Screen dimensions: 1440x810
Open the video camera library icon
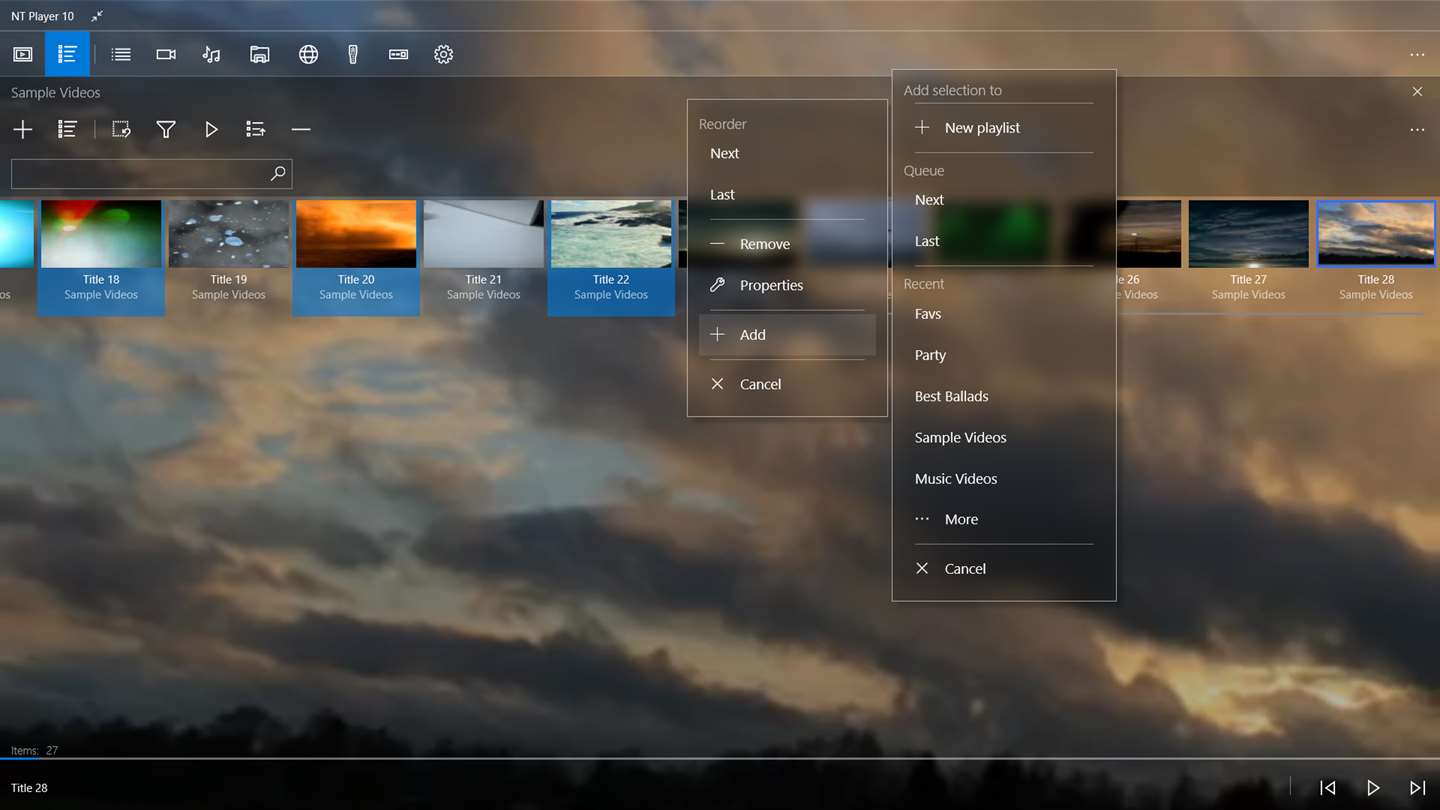tap(166, 54)
